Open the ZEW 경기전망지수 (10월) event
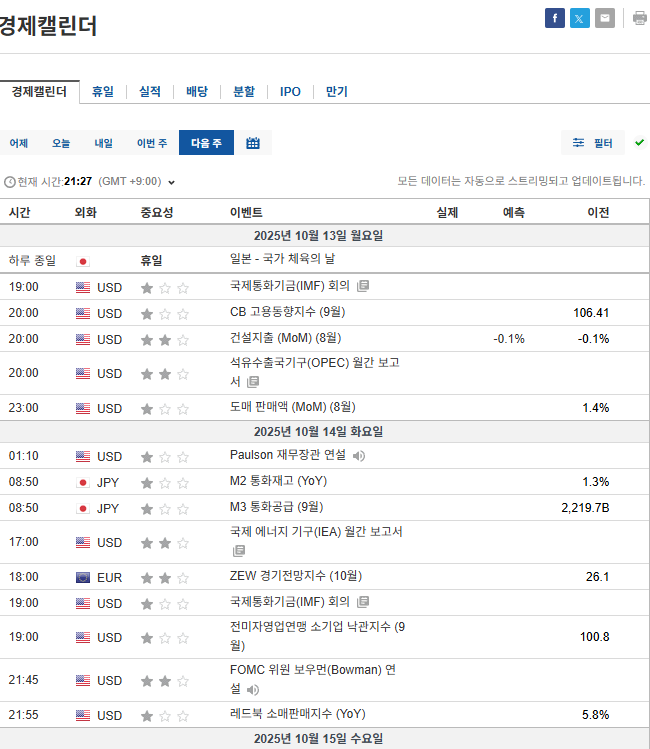Screen dimensions: 650x749 coord(296,577)
